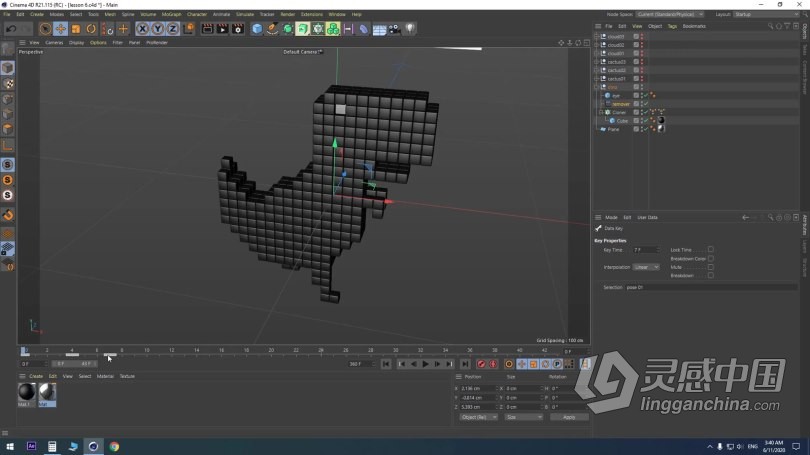
Task: Open the Size mode dropdown
Action: tap(524, 417)
